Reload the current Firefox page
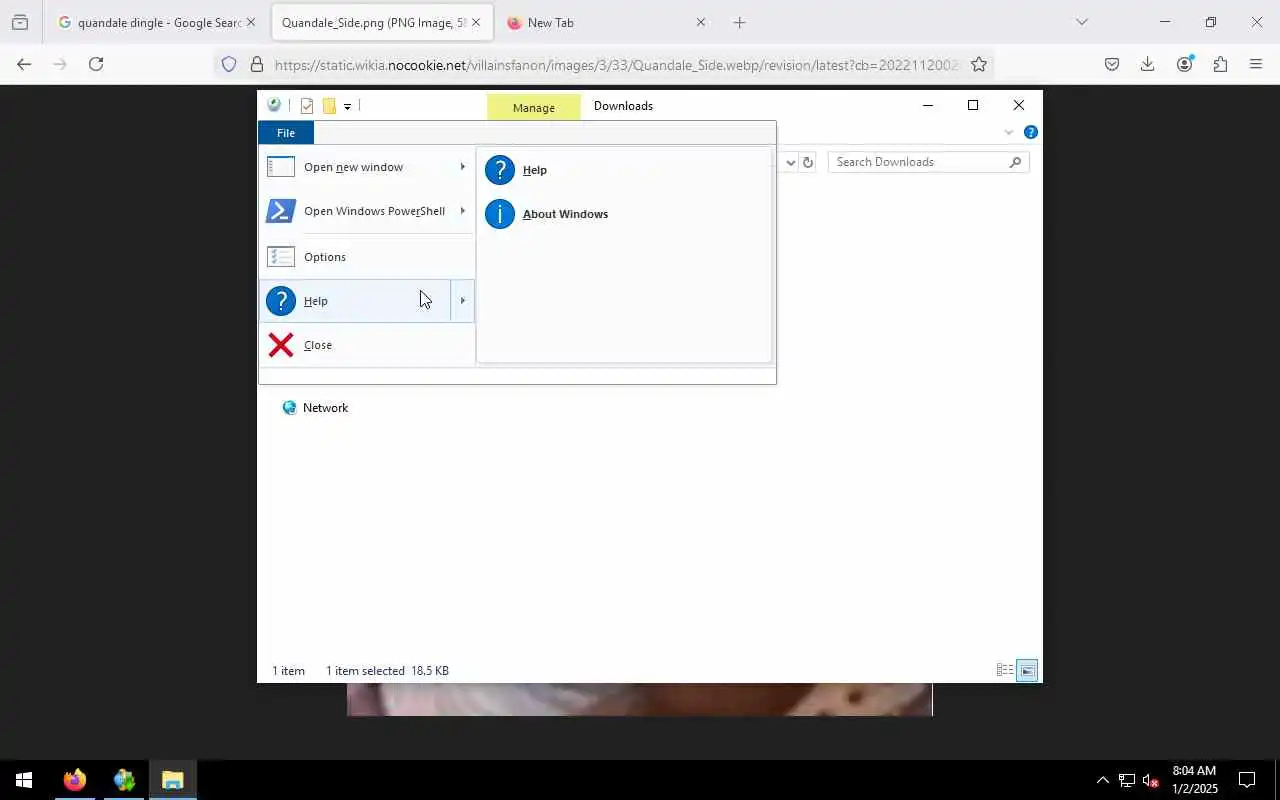Screen dimensions: 1280x800 click(x=96, y=64)
